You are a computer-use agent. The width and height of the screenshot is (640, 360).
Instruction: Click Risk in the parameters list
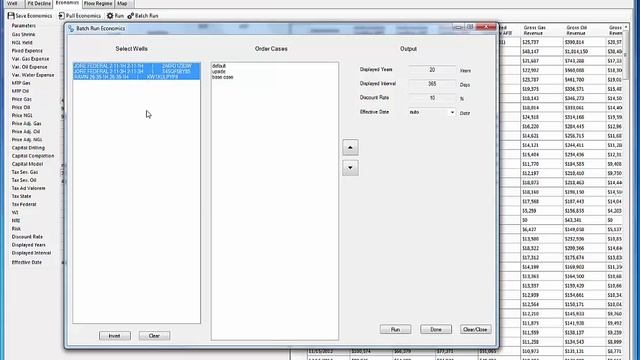click(x=16, y=229)
